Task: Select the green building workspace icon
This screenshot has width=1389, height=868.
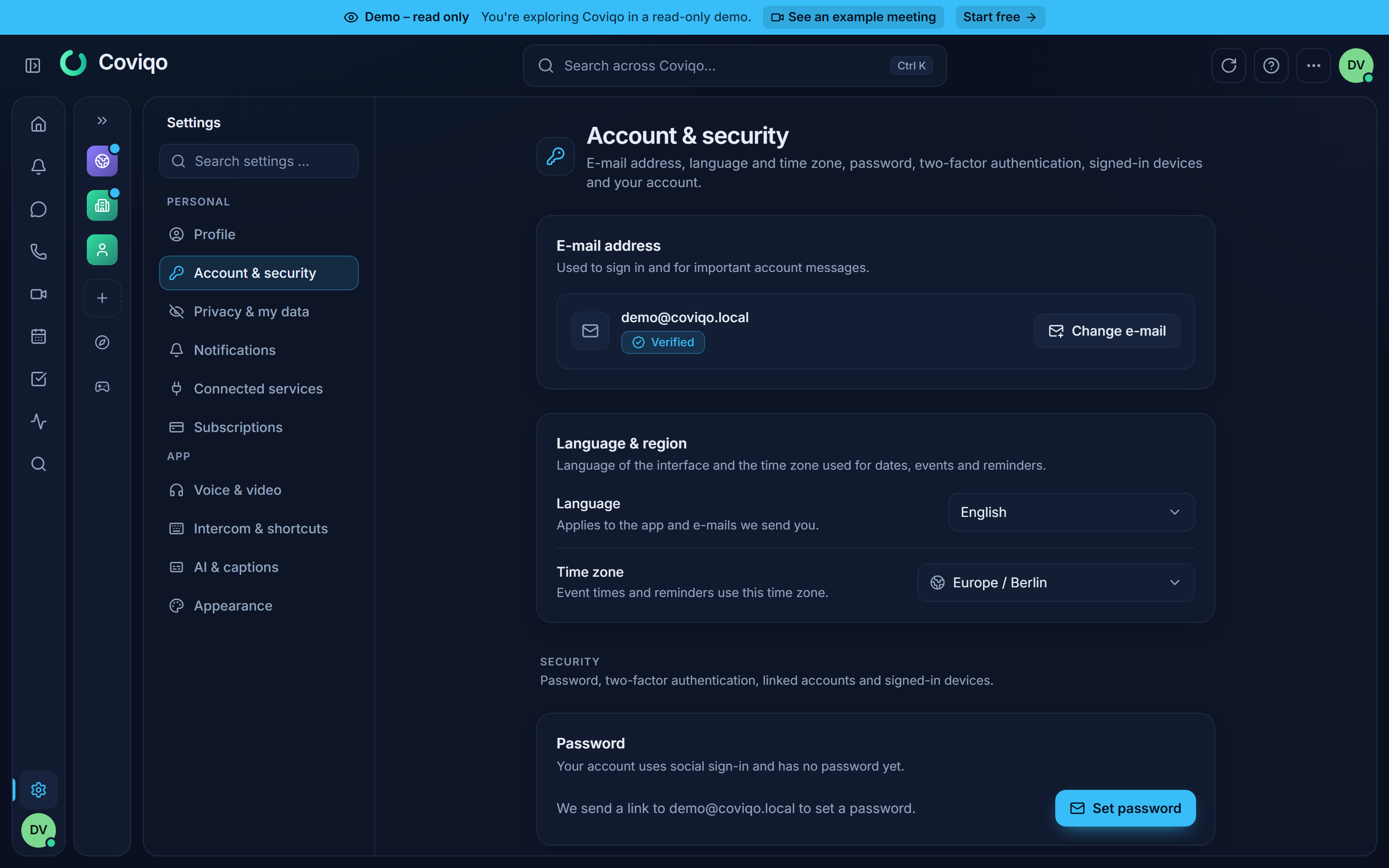Action: 102,205
